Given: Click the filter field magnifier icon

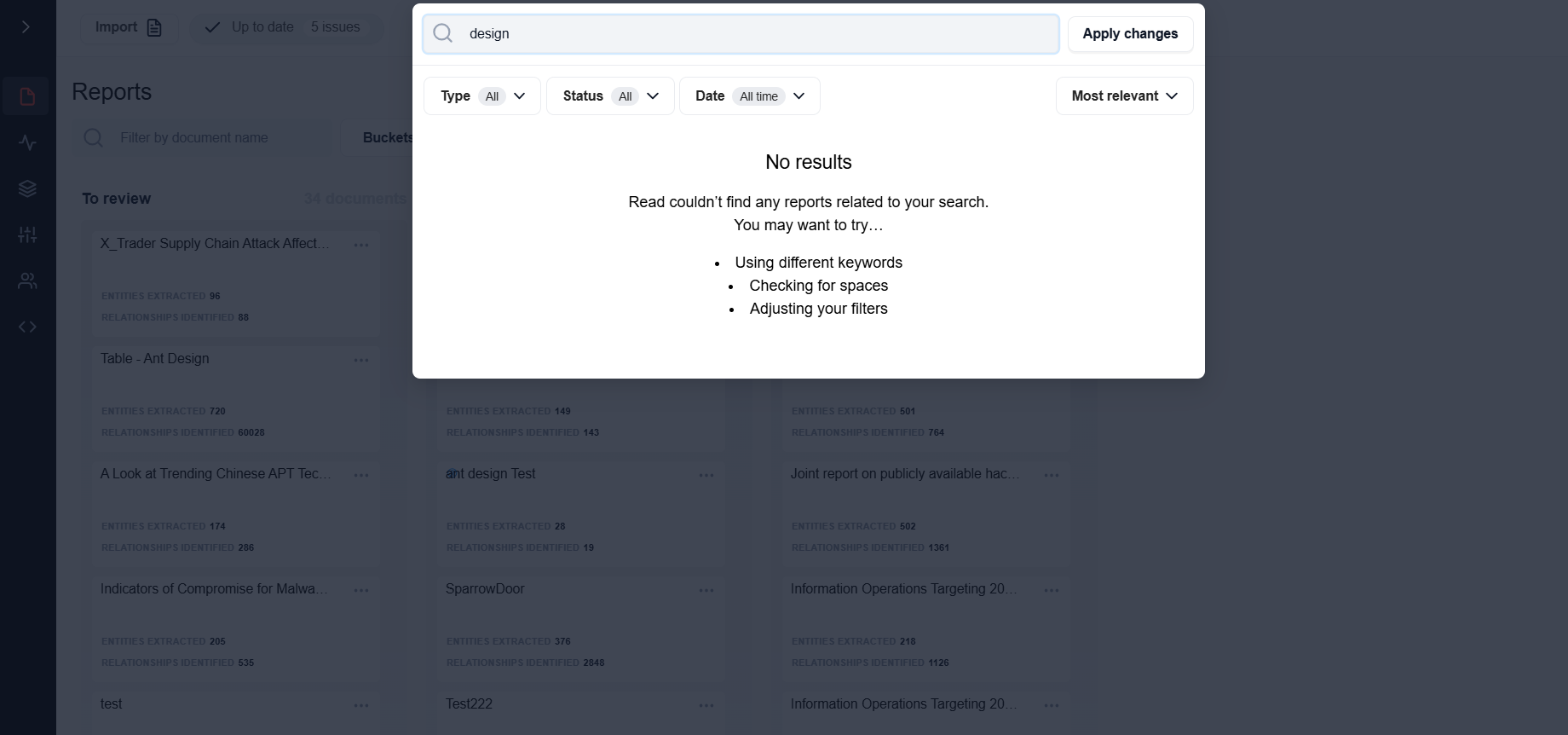Looking at the screenshot, I should pos(94,137).
